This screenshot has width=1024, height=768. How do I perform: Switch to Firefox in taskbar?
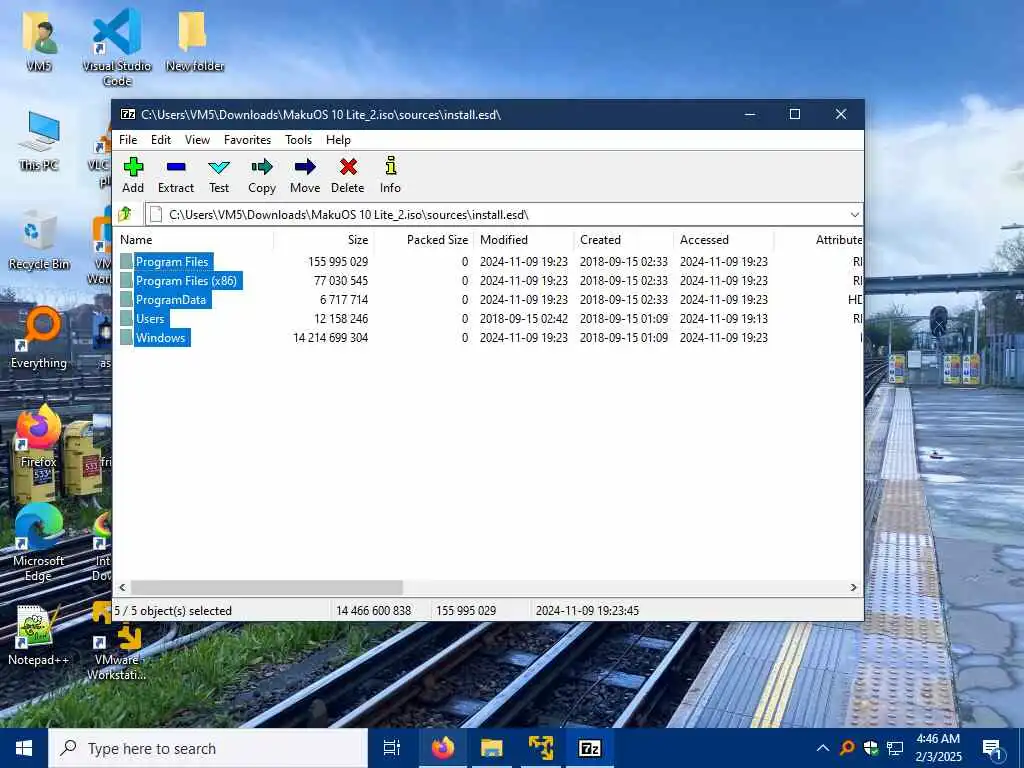tap(443, 748)
